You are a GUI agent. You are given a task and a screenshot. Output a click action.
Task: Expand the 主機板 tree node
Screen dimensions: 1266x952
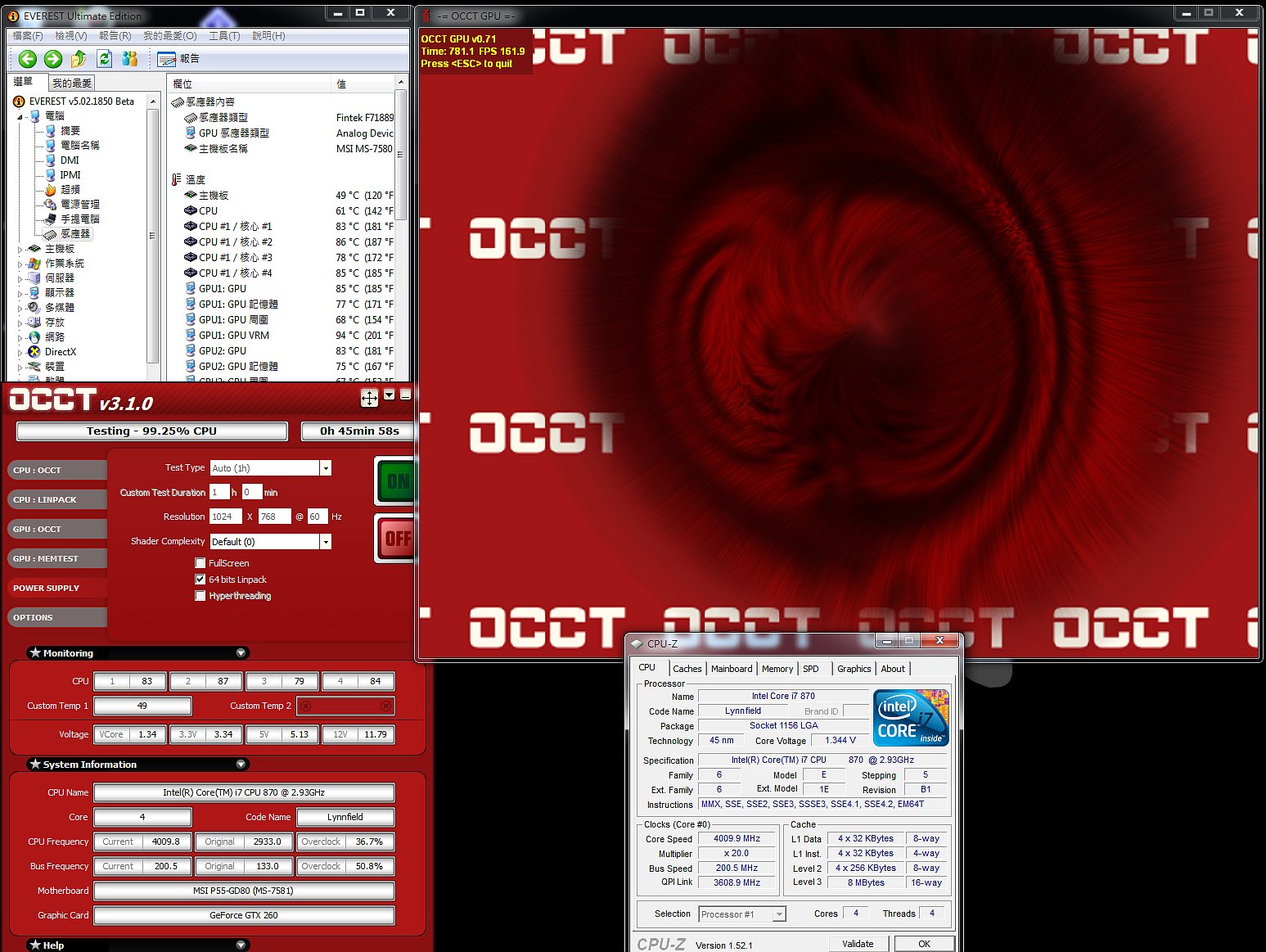pos(20,249)
